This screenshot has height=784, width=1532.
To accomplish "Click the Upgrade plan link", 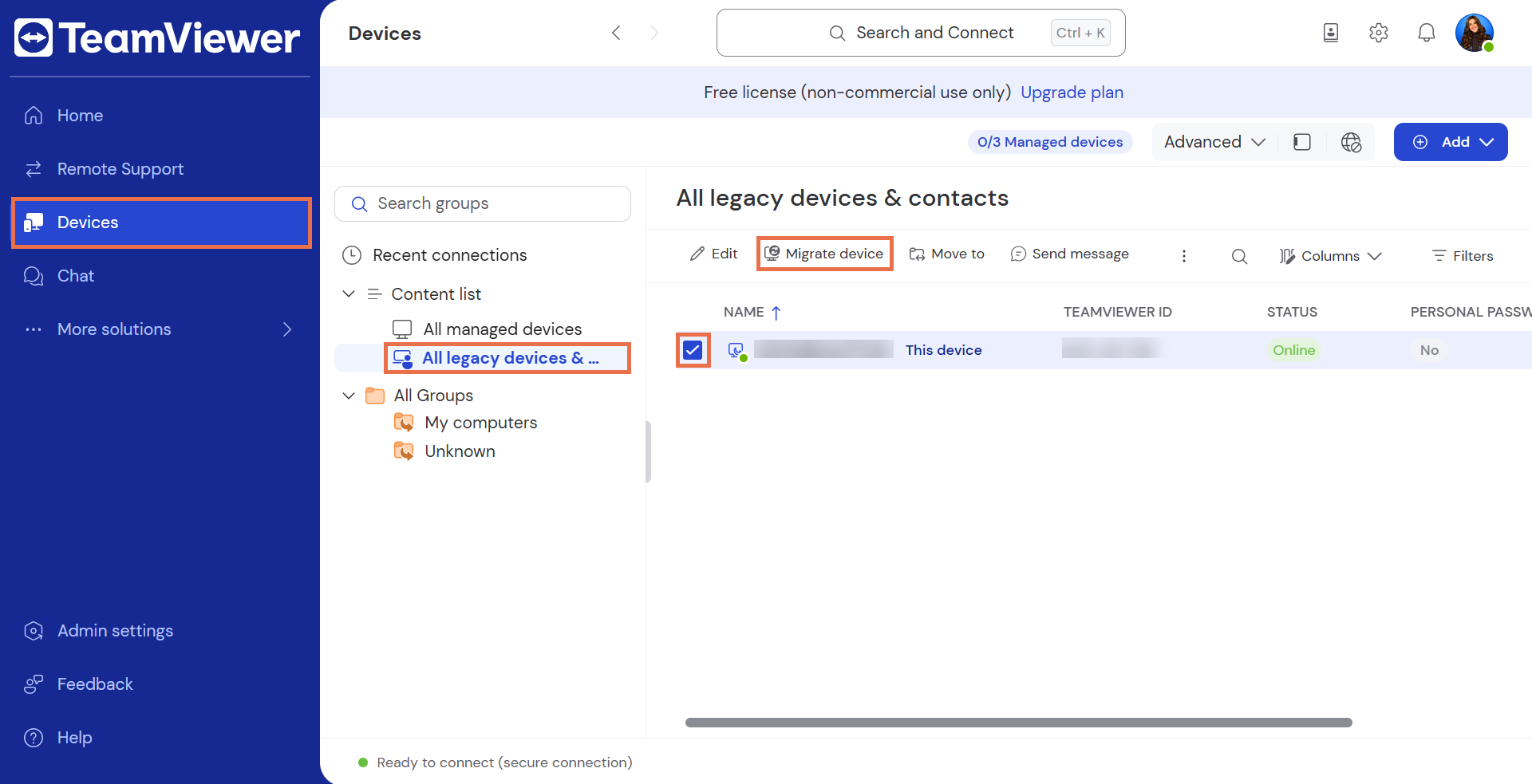I will [x=1072, y=93].
